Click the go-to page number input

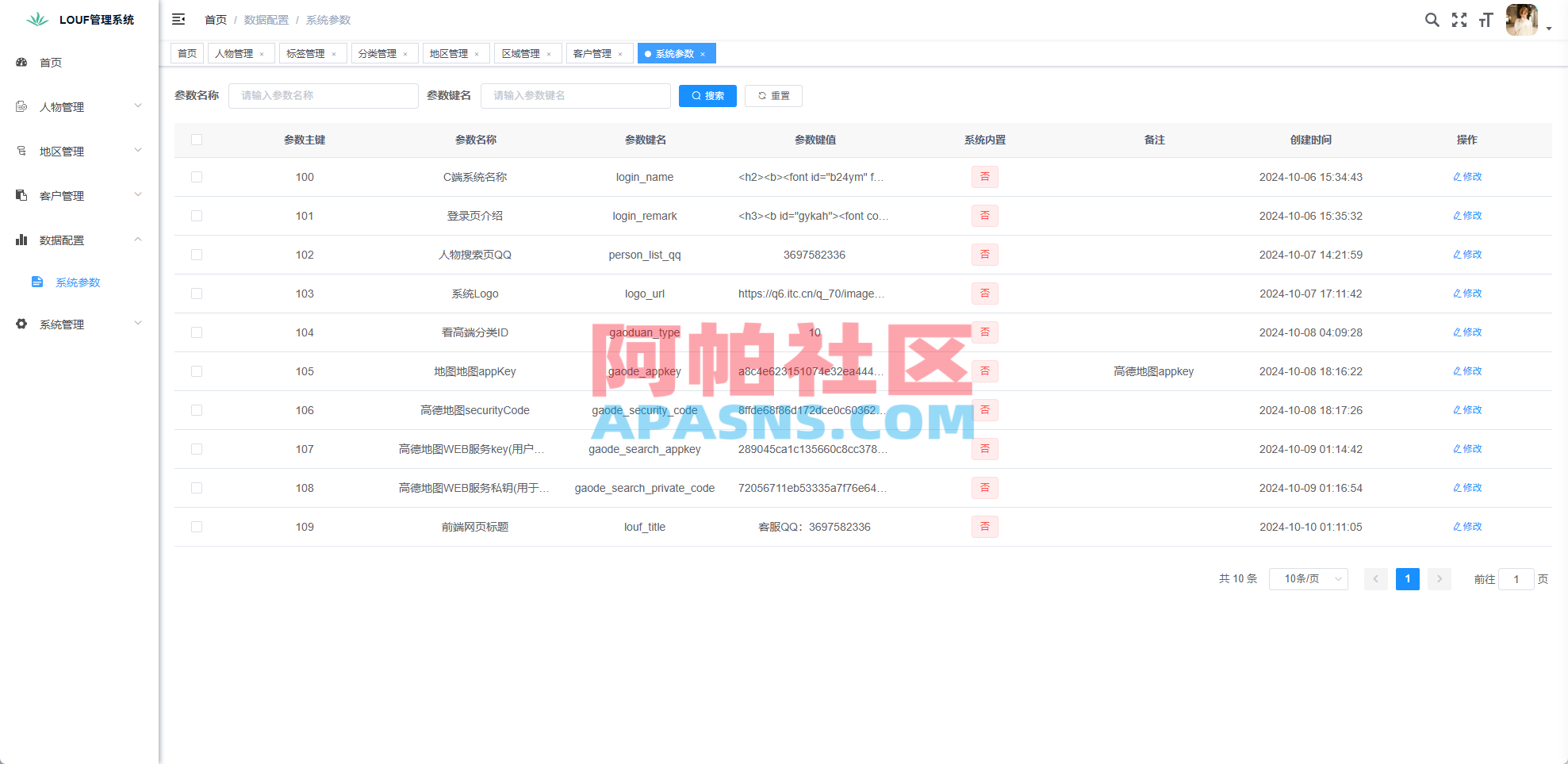coord(1516,579)
